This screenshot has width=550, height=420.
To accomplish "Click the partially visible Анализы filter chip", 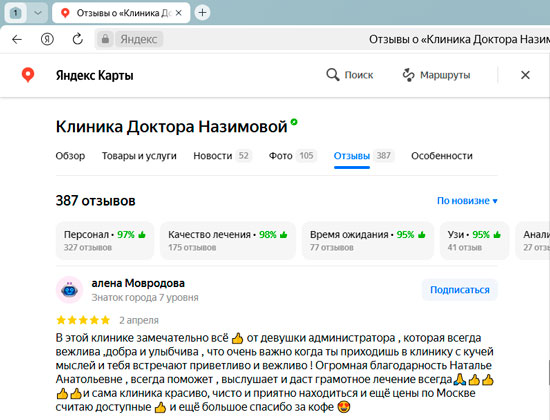I will click(x=533, y=241).
